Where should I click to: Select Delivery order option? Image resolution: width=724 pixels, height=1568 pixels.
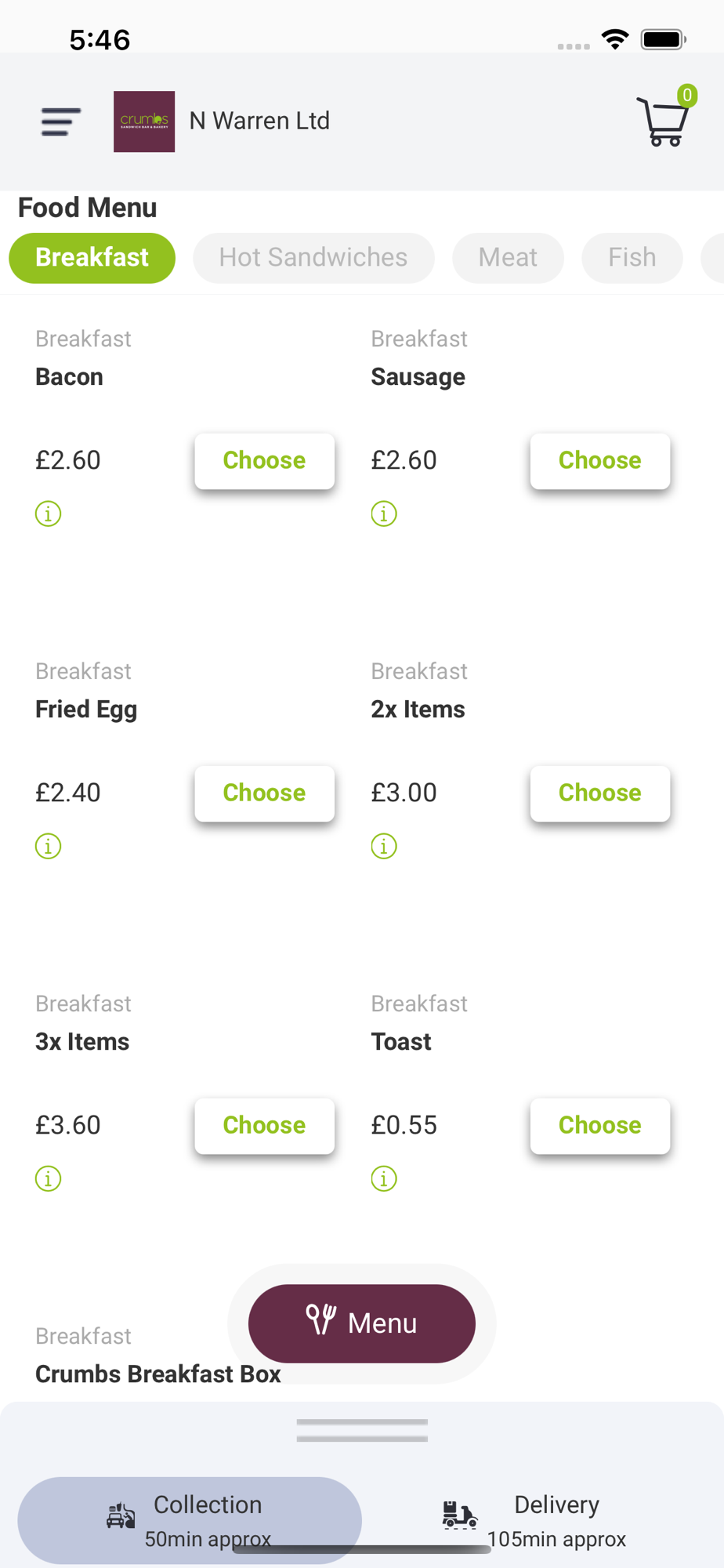click(x=536, y=1520)
